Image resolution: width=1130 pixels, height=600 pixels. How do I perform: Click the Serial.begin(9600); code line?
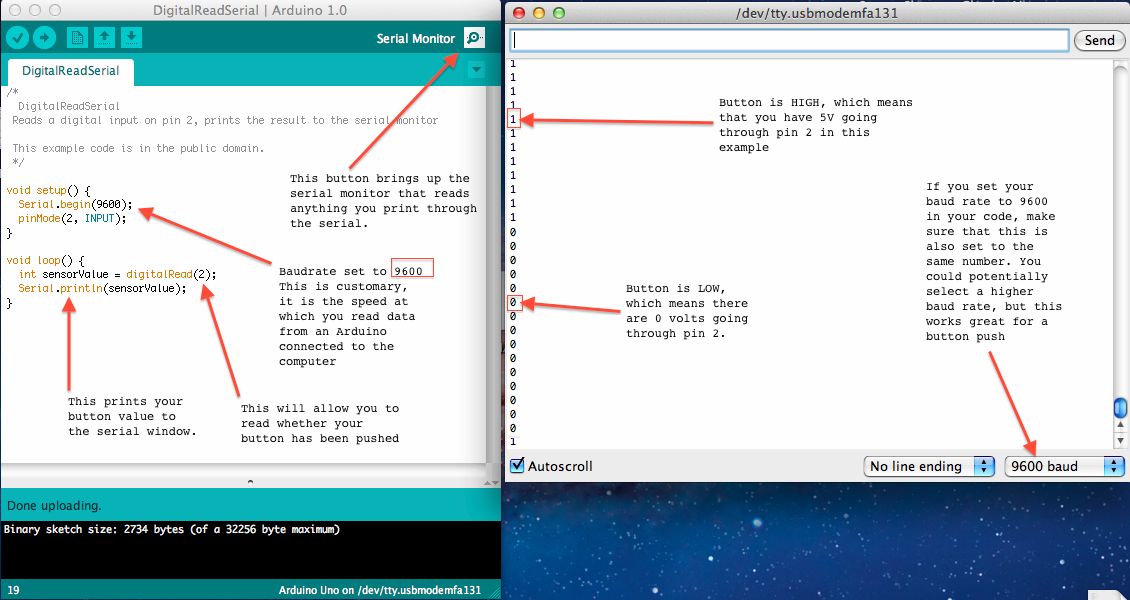tap(76, 205)
